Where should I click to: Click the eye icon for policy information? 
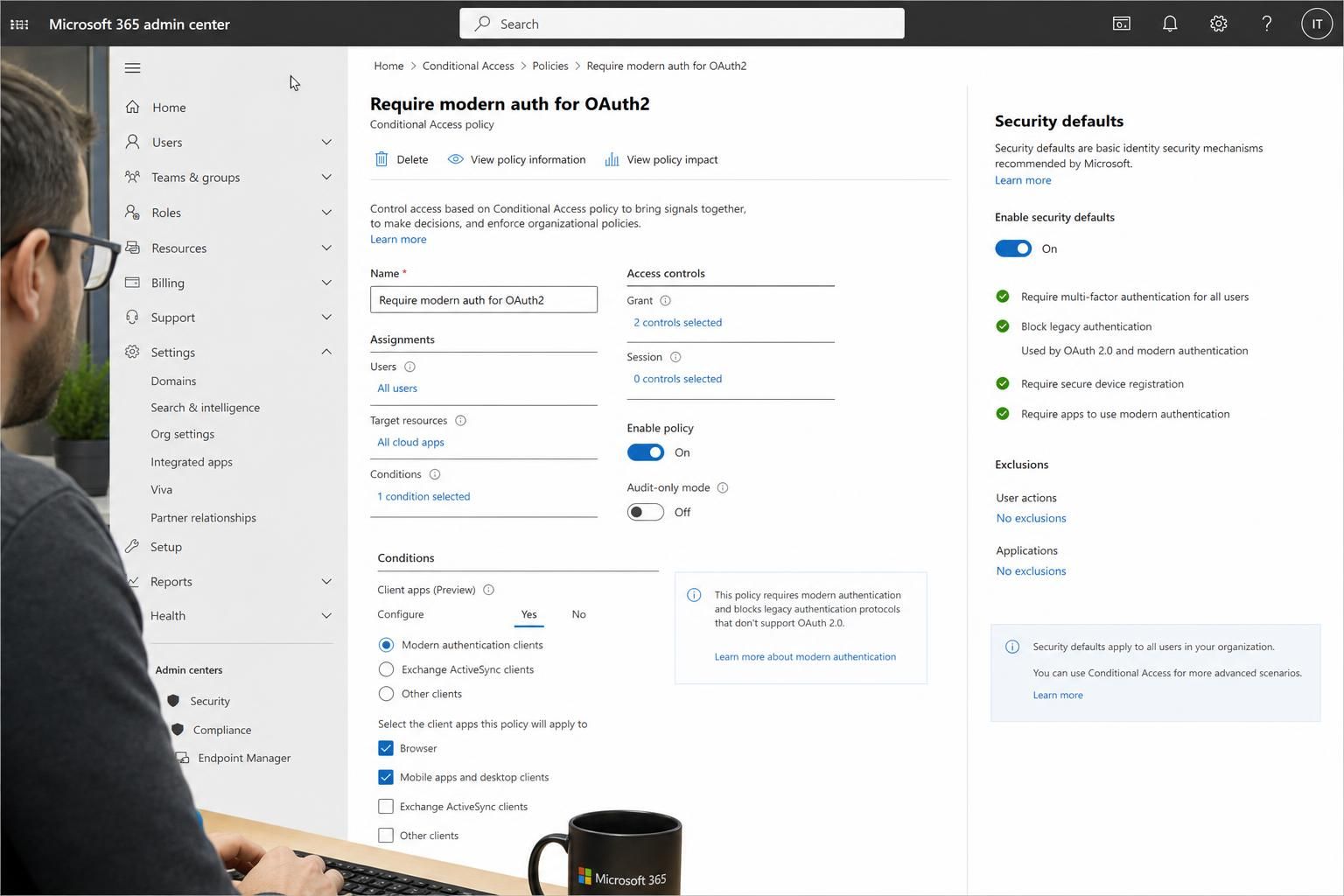click(x=455, y=159)
